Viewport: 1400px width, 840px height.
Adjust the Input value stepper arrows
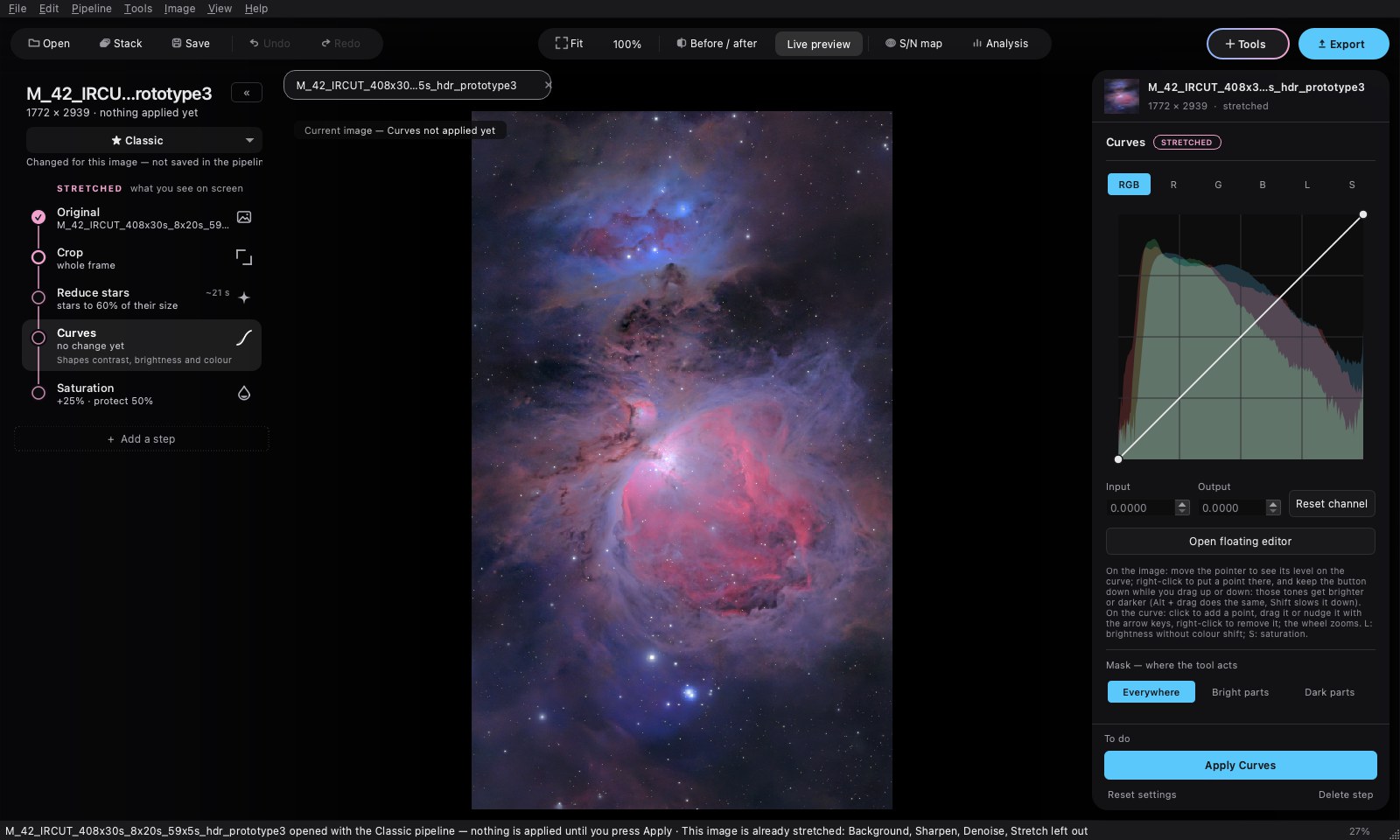pos(1182,507)
